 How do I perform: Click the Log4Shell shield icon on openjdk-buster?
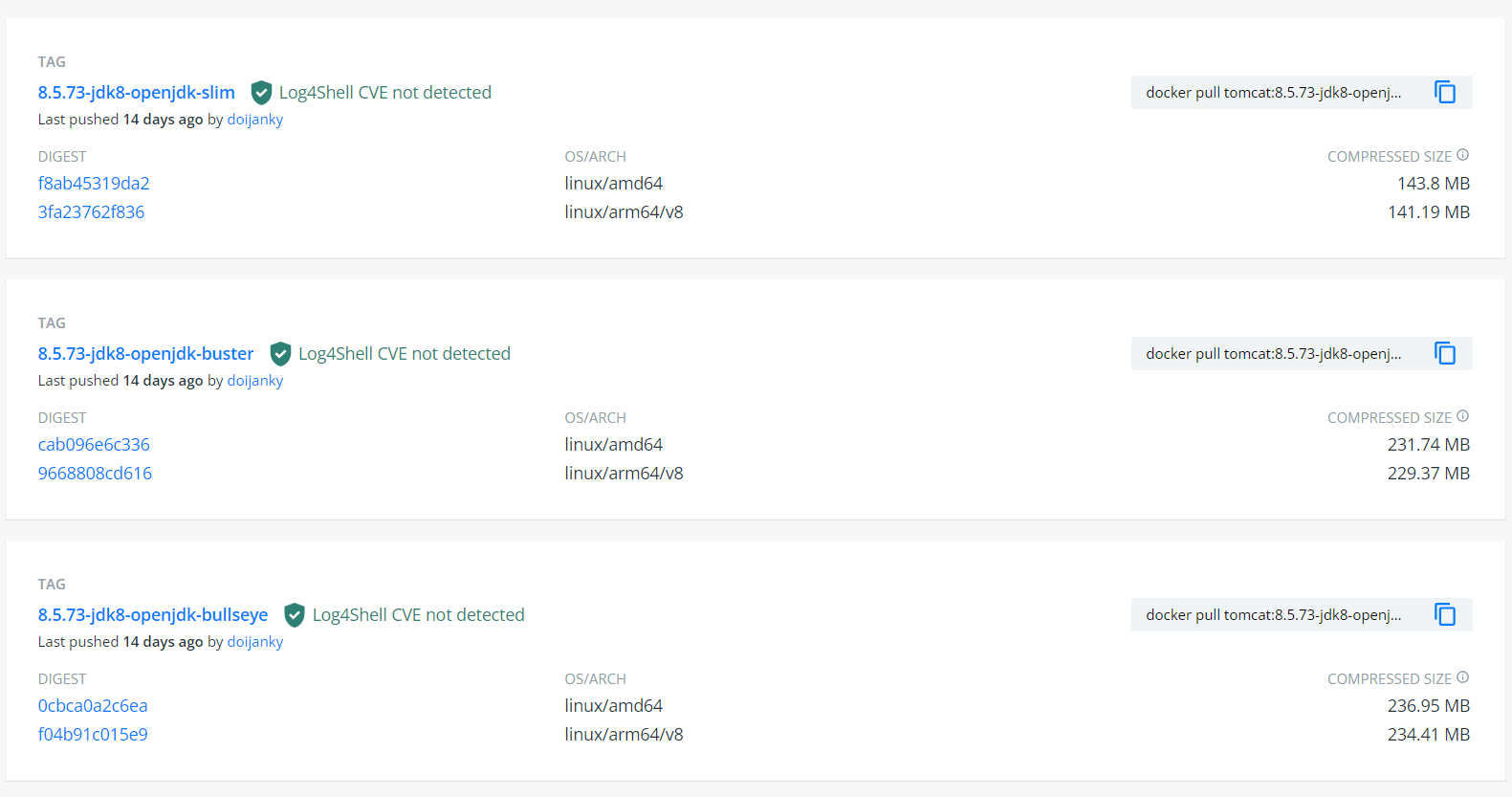click(280, 353)
